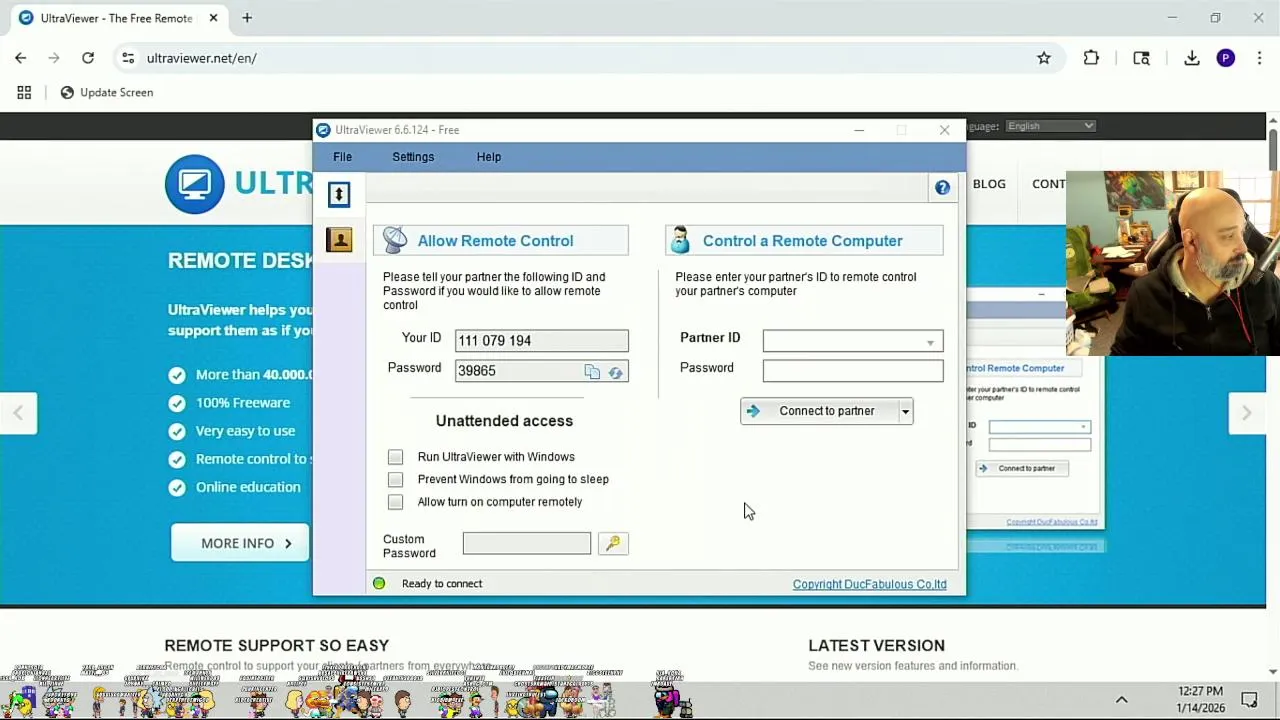Click the MORE INFO button on website

pos(240,543)
